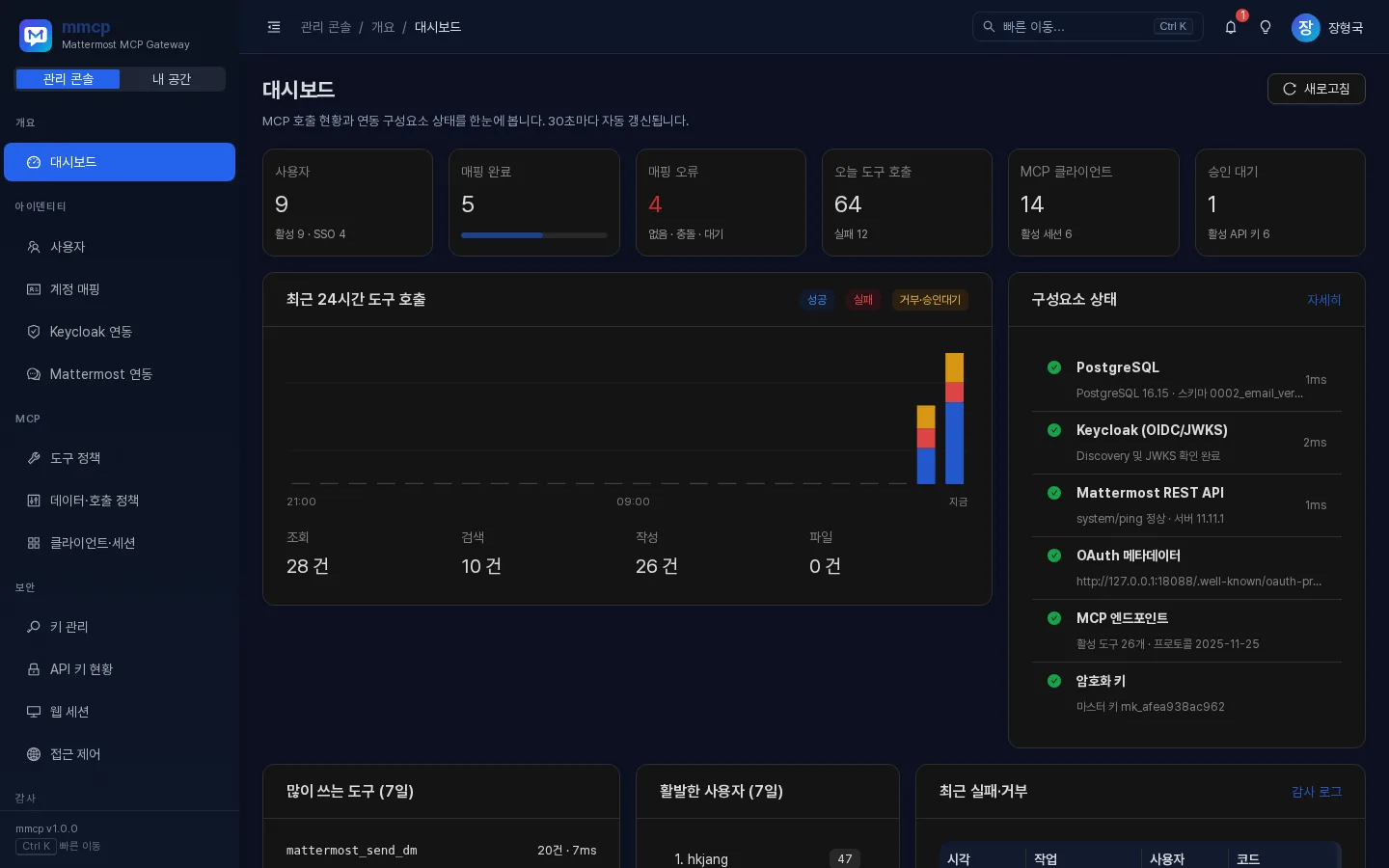Open the 사용자 stat card

point(347,203)
